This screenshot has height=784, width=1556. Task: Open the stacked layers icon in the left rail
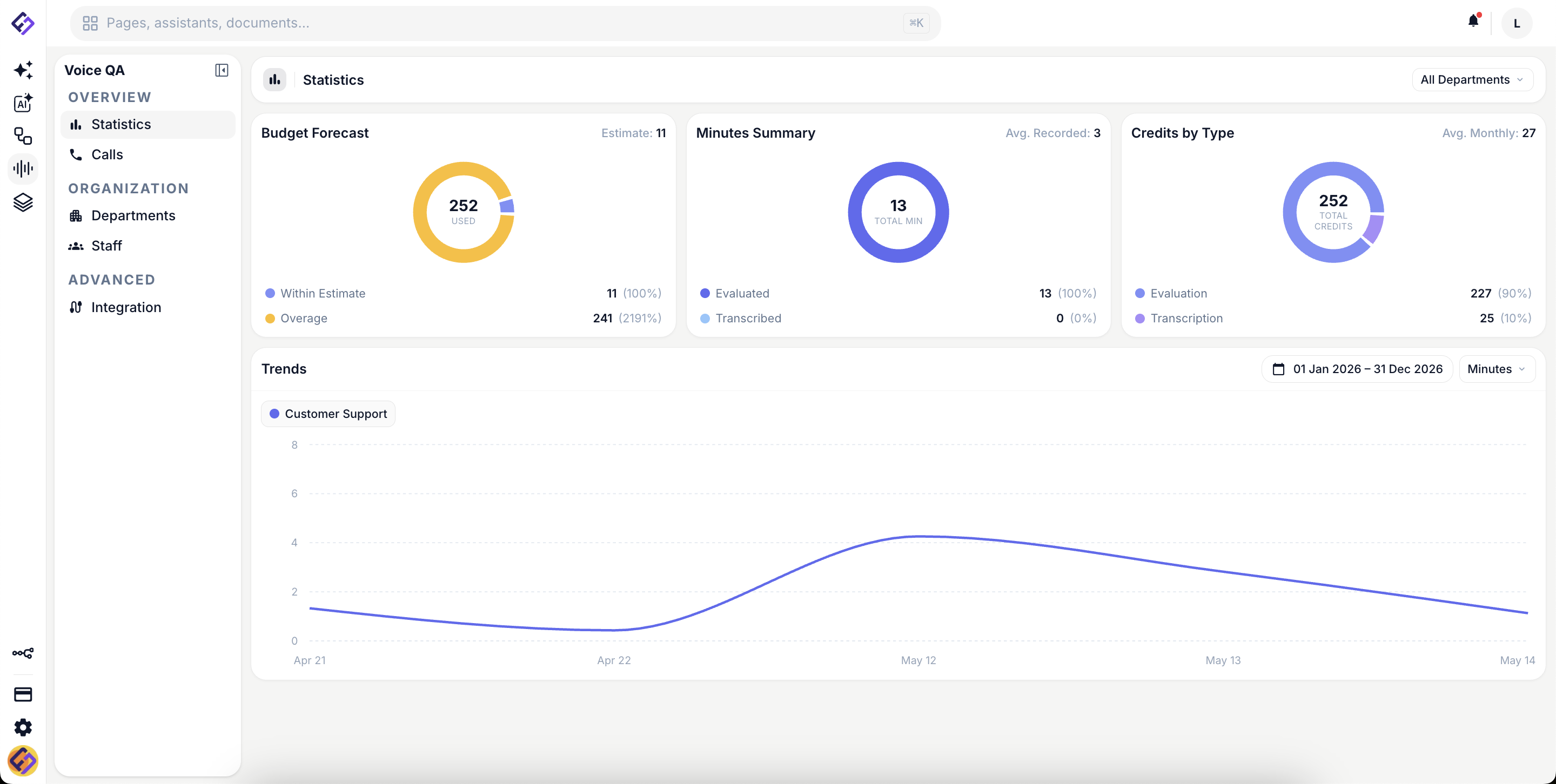click(x=23, y=201)
